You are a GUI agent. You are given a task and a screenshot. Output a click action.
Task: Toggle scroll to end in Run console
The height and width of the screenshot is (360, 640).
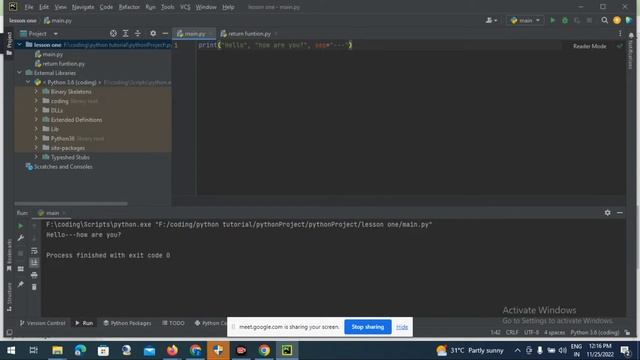(x=34, y=262)
